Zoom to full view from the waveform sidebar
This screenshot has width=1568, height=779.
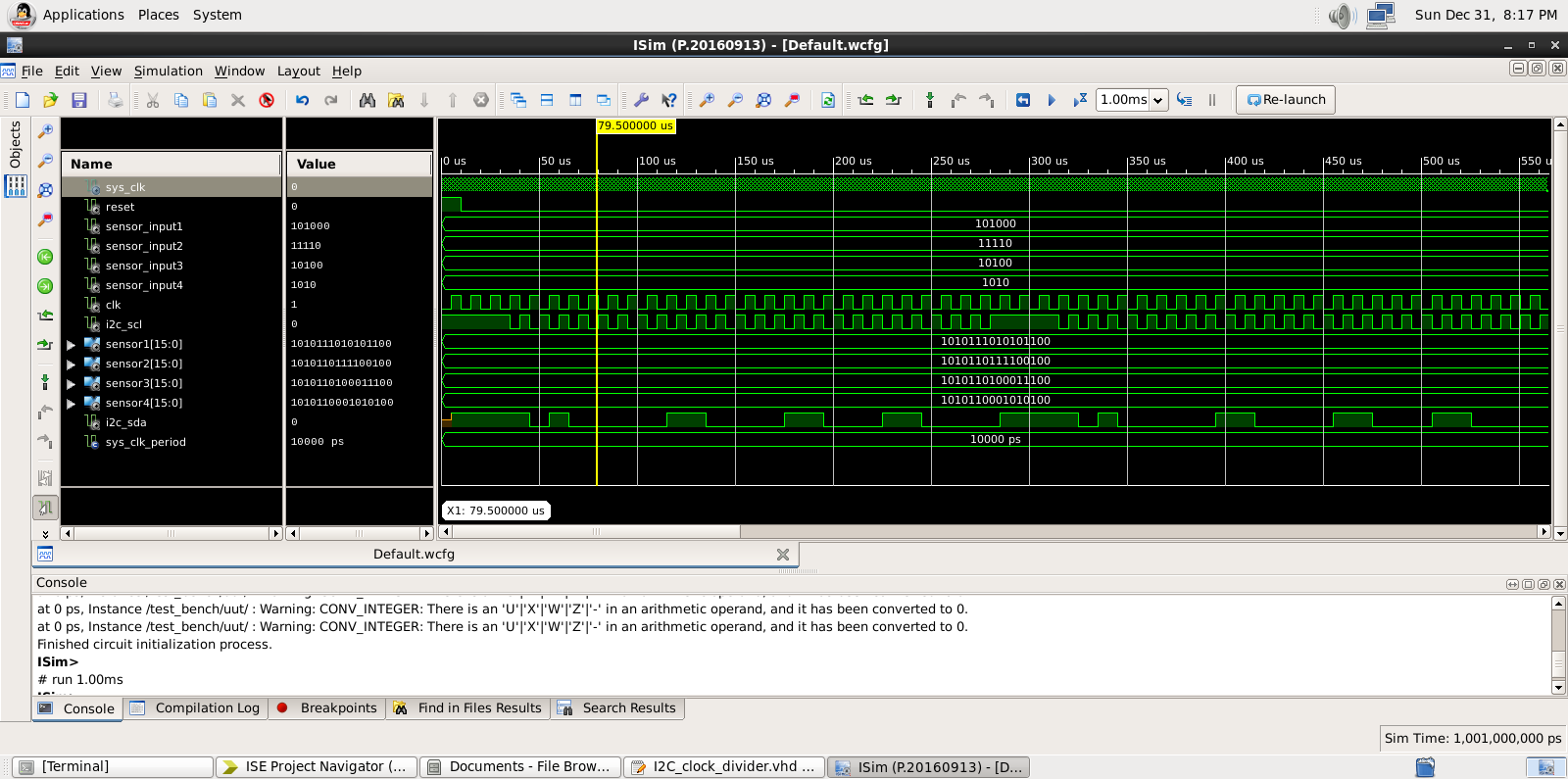(45, 190)
